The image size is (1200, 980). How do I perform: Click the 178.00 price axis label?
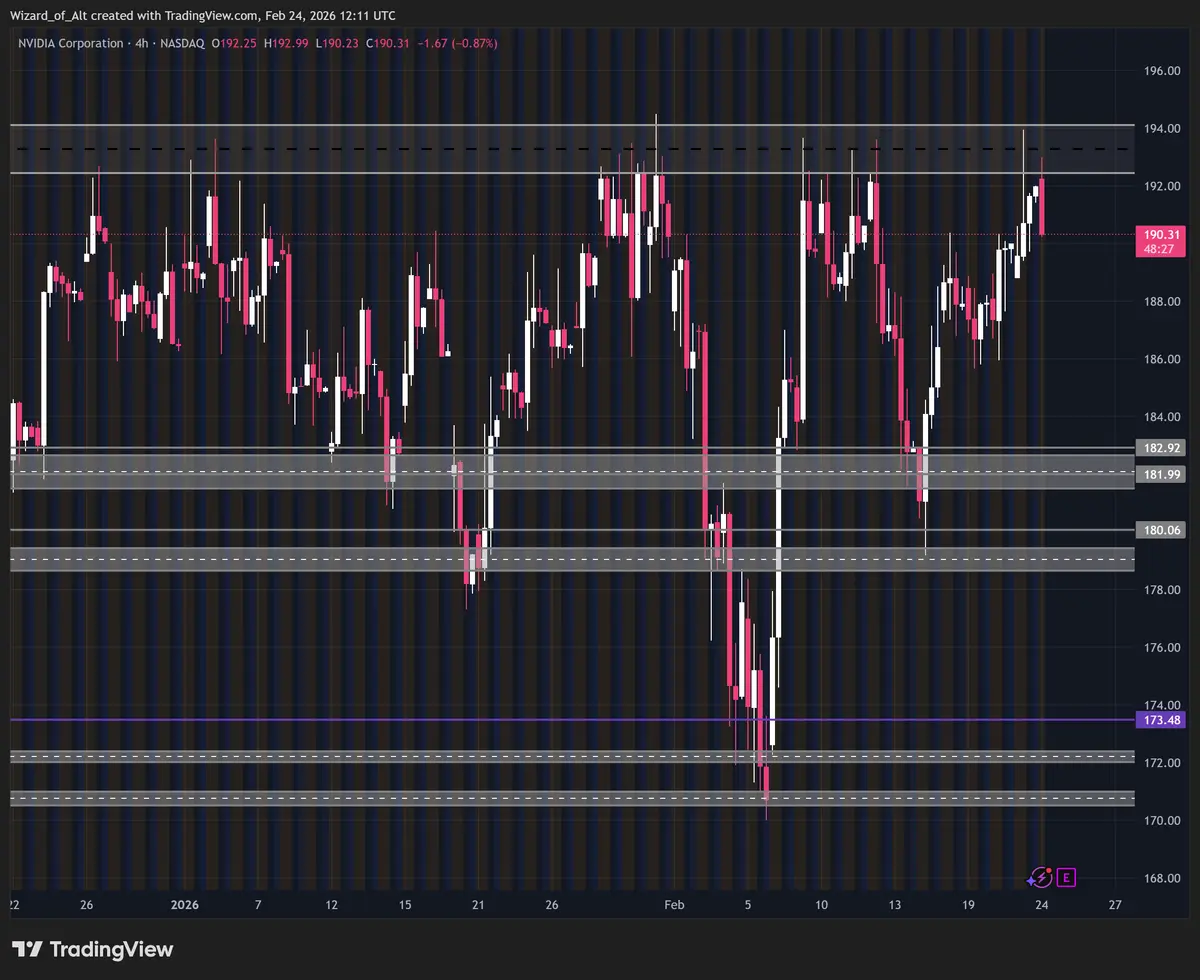click(x=1160, y=590)
